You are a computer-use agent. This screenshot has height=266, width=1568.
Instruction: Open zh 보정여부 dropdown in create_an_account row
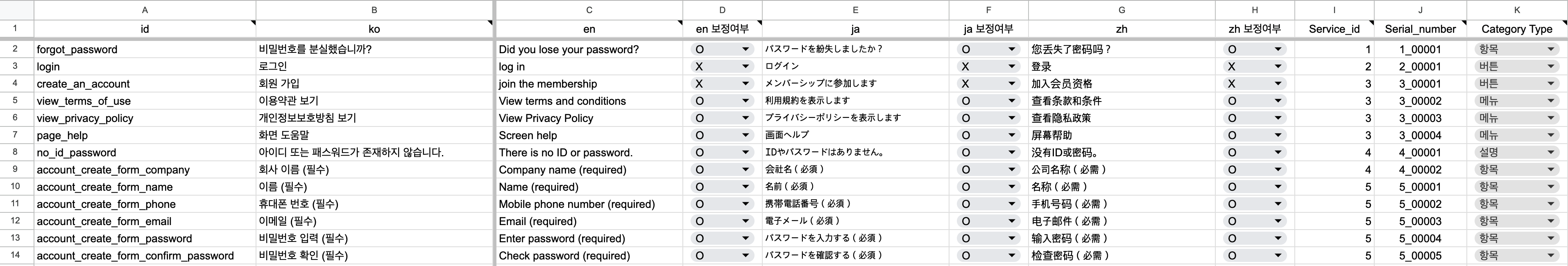click(1255, 83)
